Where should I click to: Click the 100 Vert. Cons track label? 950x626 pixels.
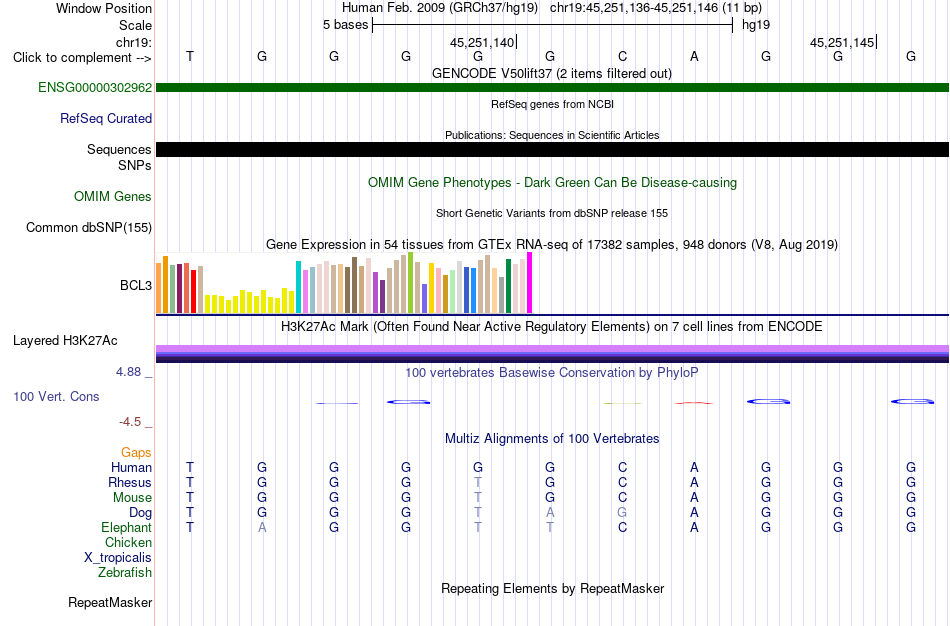click(x=56, y=396)
